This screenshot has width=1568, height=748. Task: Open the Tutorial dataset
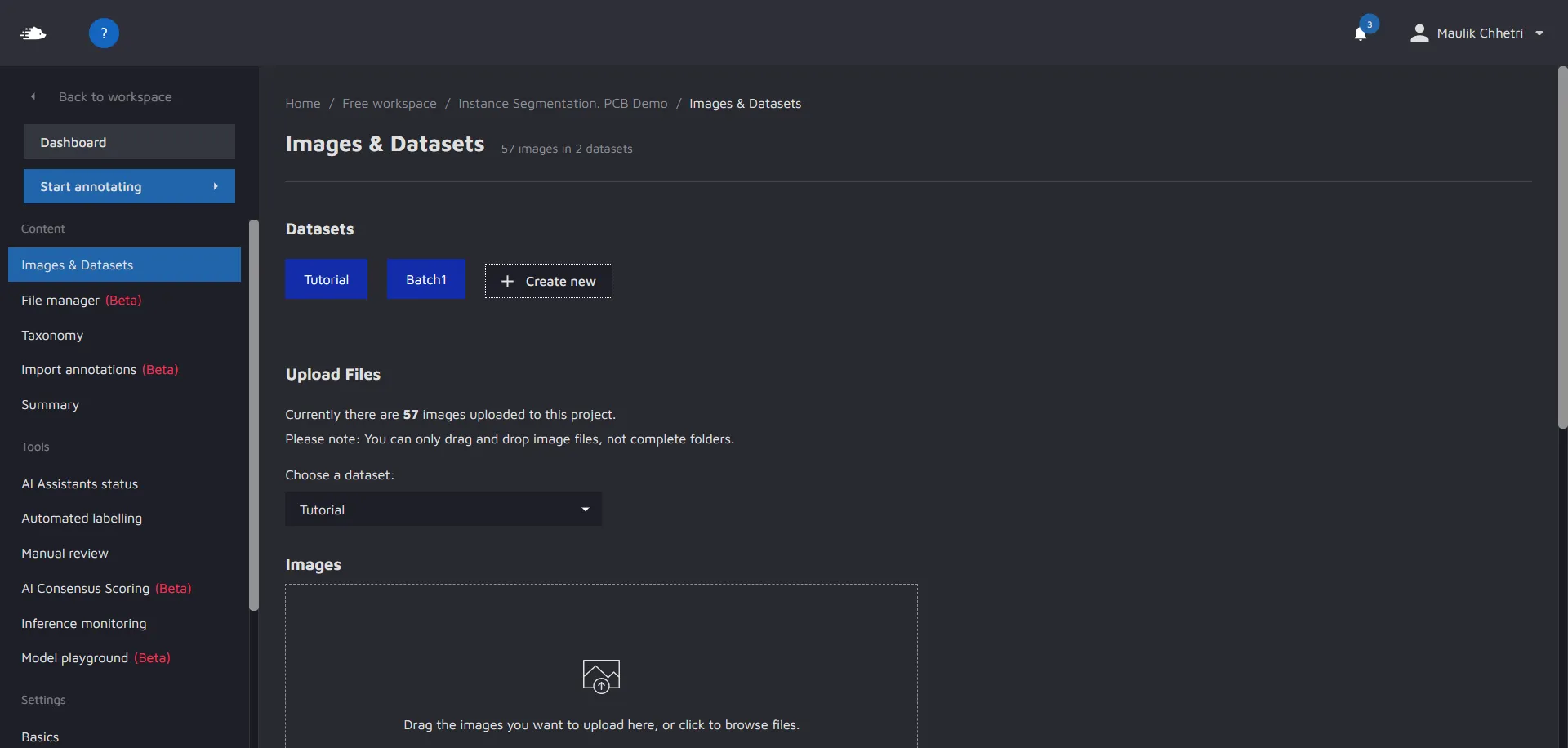pyautogui.click(x=326, y=279)
